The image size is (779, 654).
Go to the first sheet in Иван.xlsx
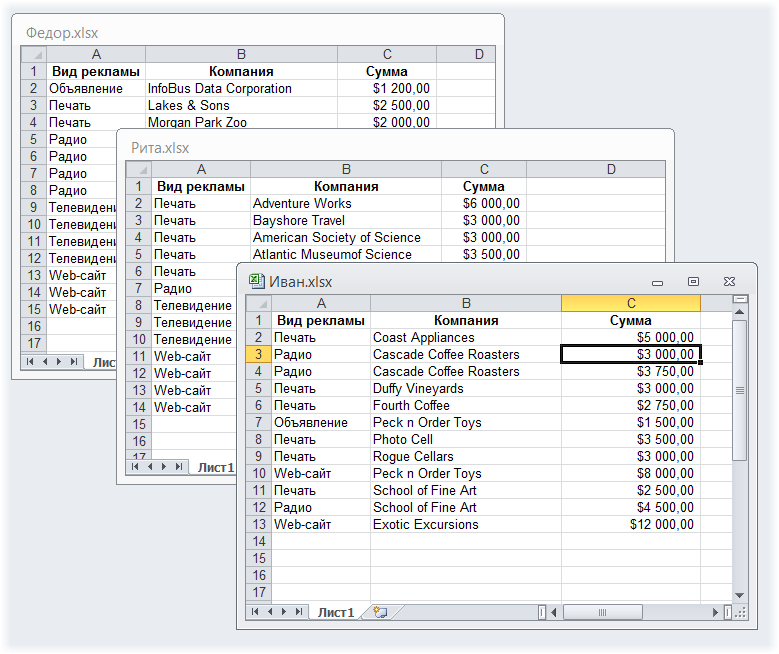[x=255, y=612]
